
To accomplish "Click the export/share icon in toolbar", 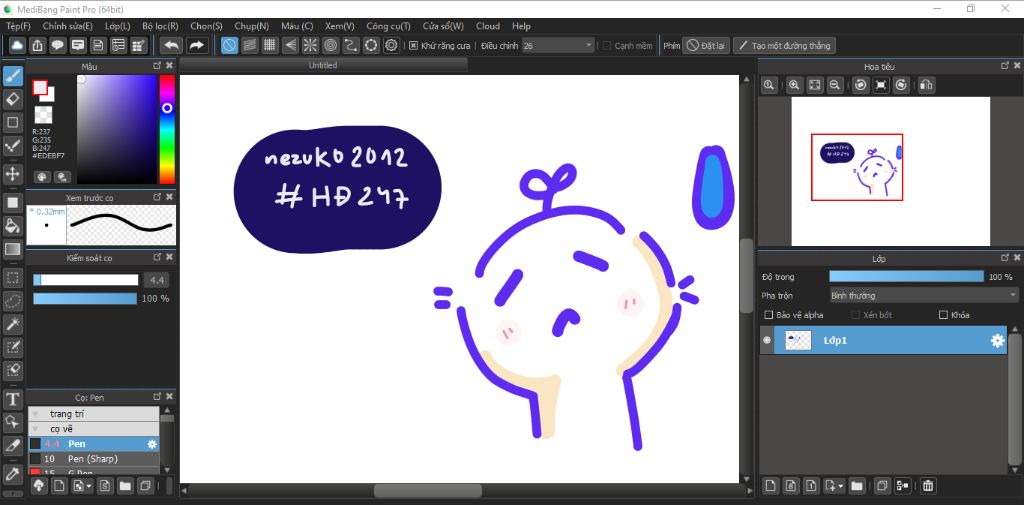I will pos(37,46).
